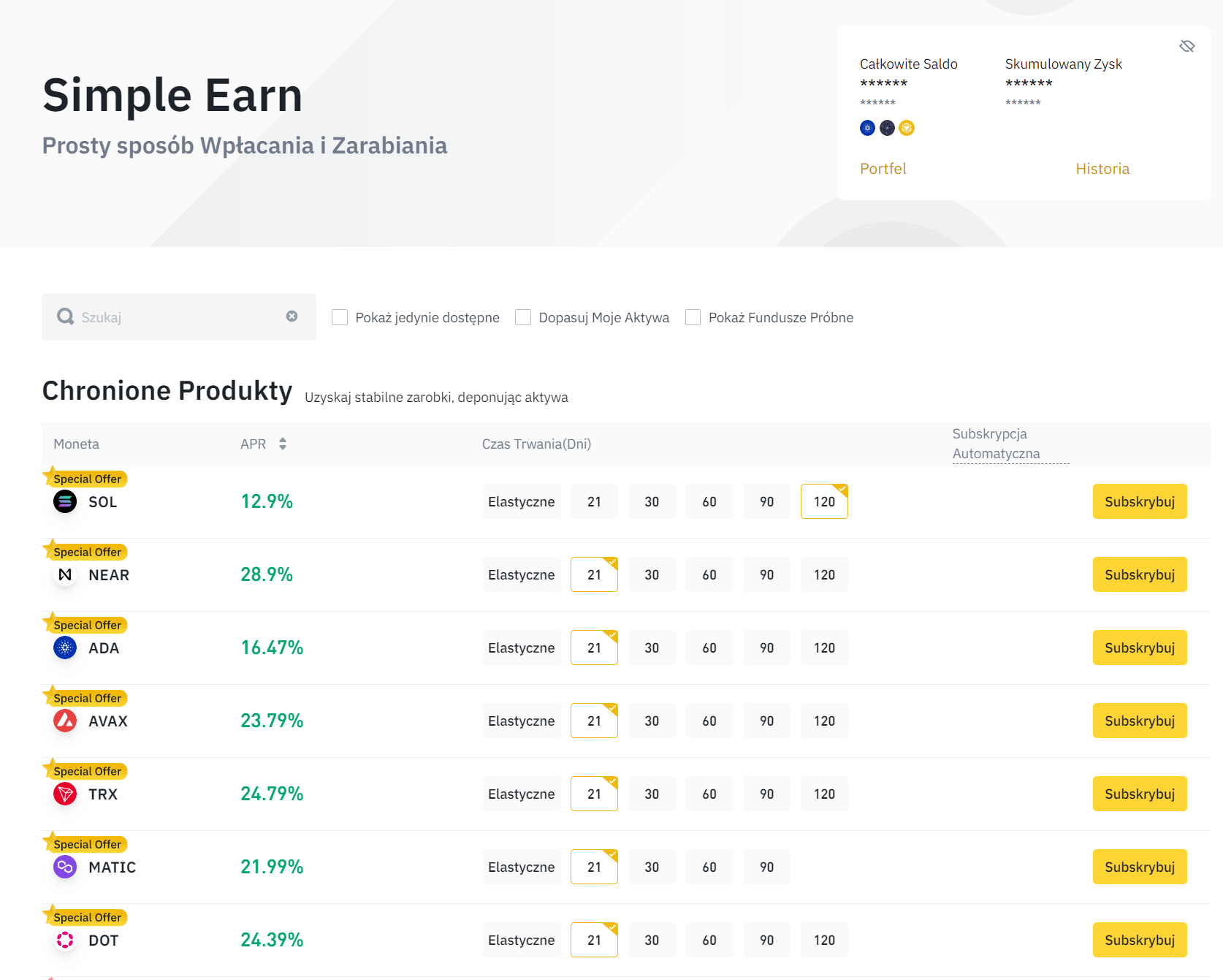Click the DOT coin icon
1223x980 pixels.
pos(65,940)
